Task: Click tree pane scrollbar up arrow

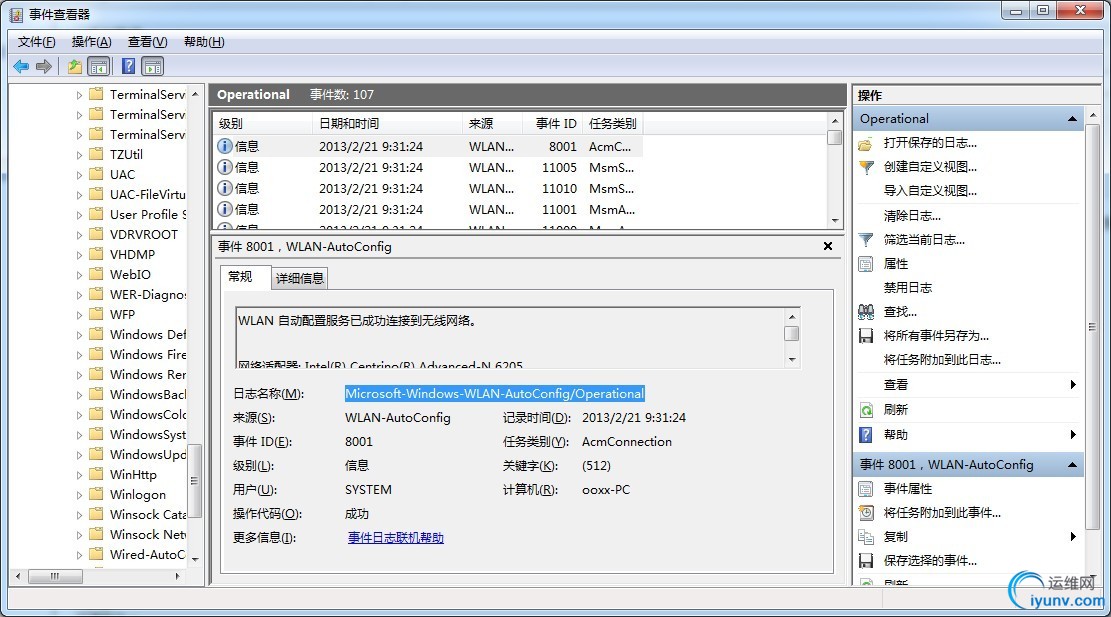Action: 195,94
